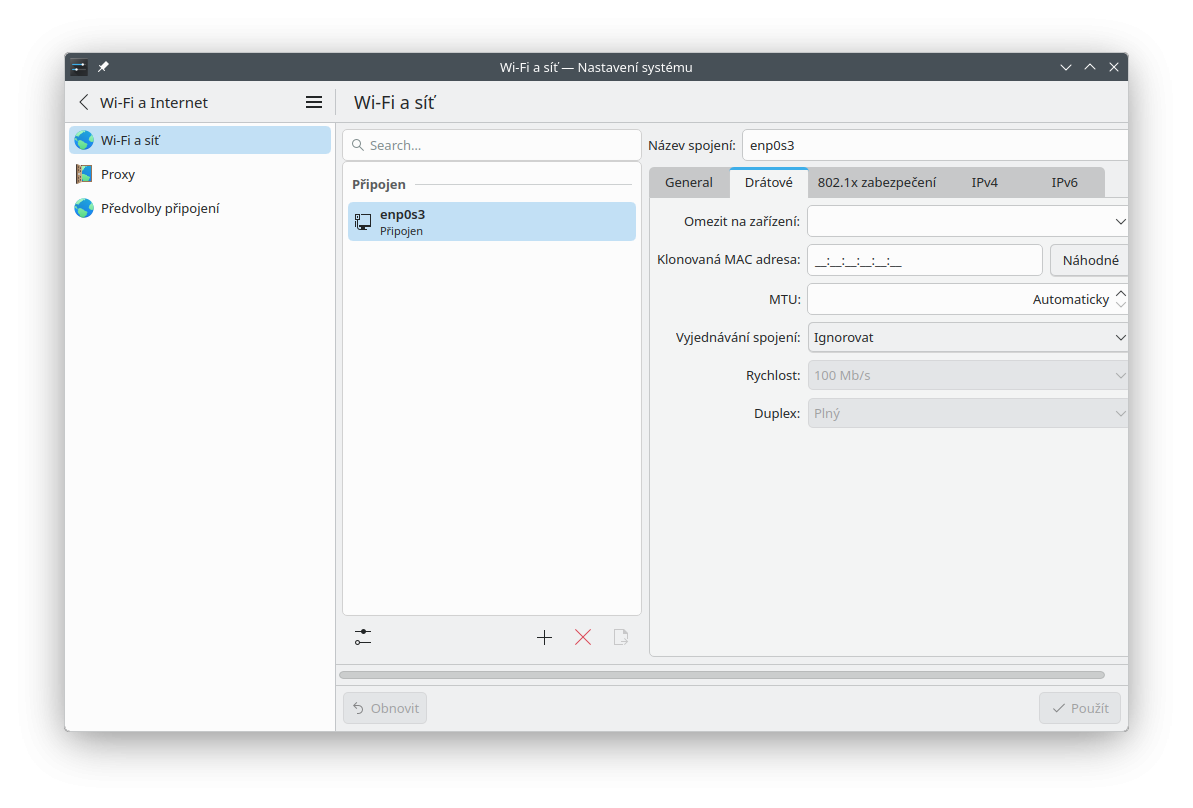
Task: Click the Klonovaná MAC adresa field
Action: tap(924, 260)
